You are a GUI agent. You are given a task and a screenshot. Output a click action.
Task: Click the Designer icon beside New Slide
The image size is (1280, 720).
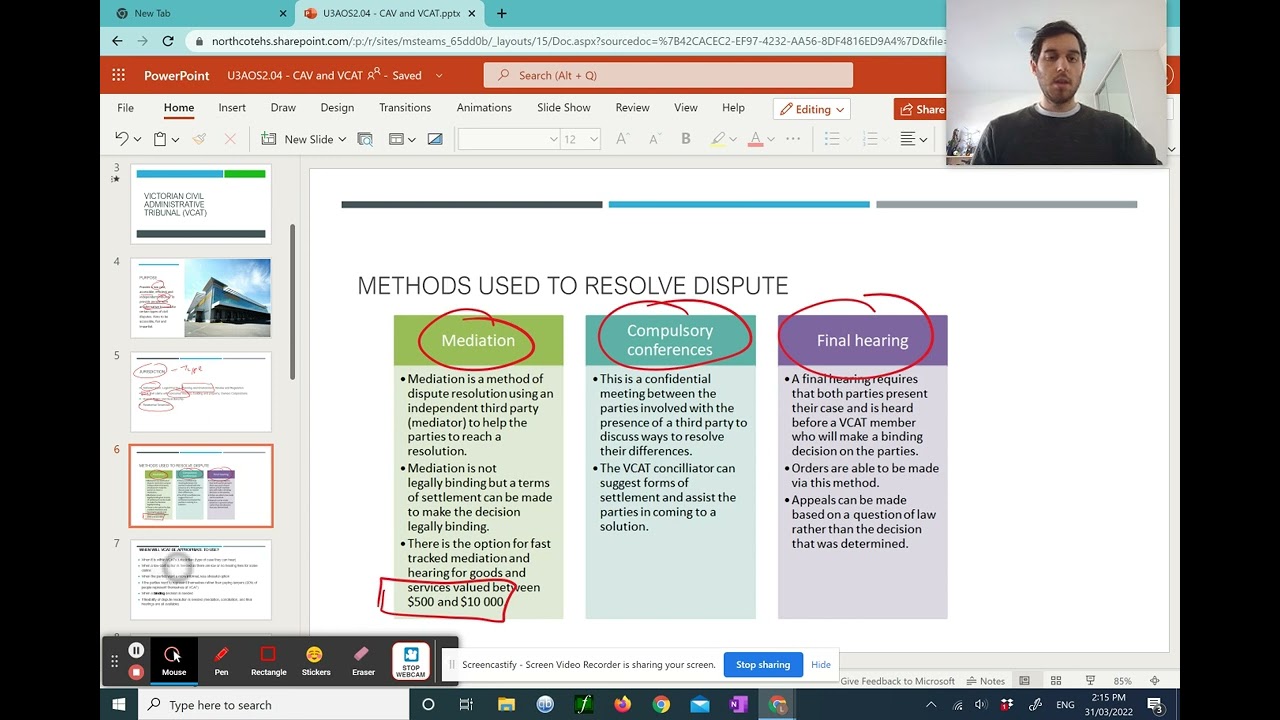(x=365, y=139)
